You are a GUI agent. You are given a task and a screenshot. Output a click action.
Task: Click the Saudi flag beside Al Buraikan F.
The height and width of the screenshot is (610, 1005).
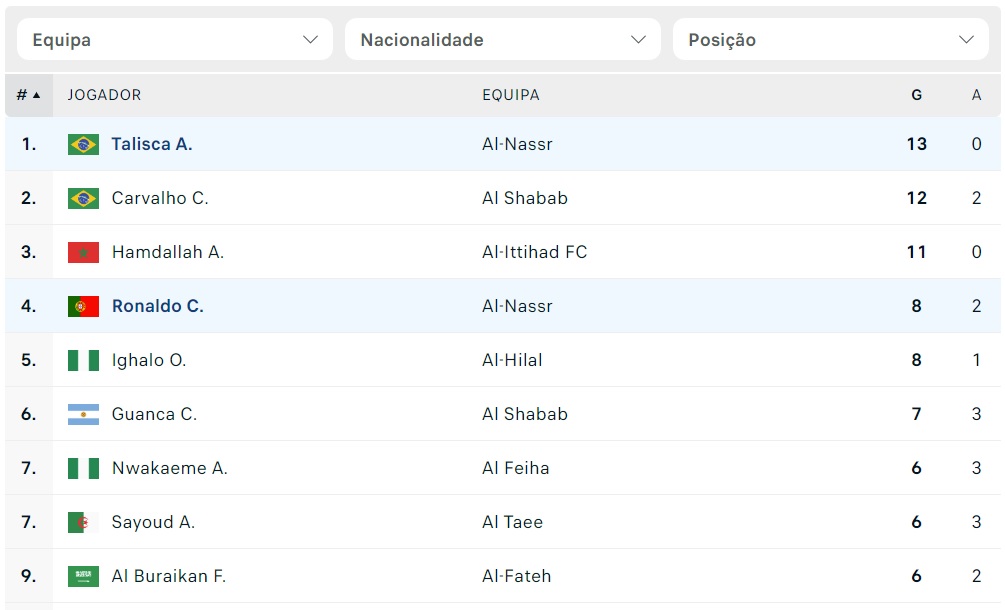83,576
